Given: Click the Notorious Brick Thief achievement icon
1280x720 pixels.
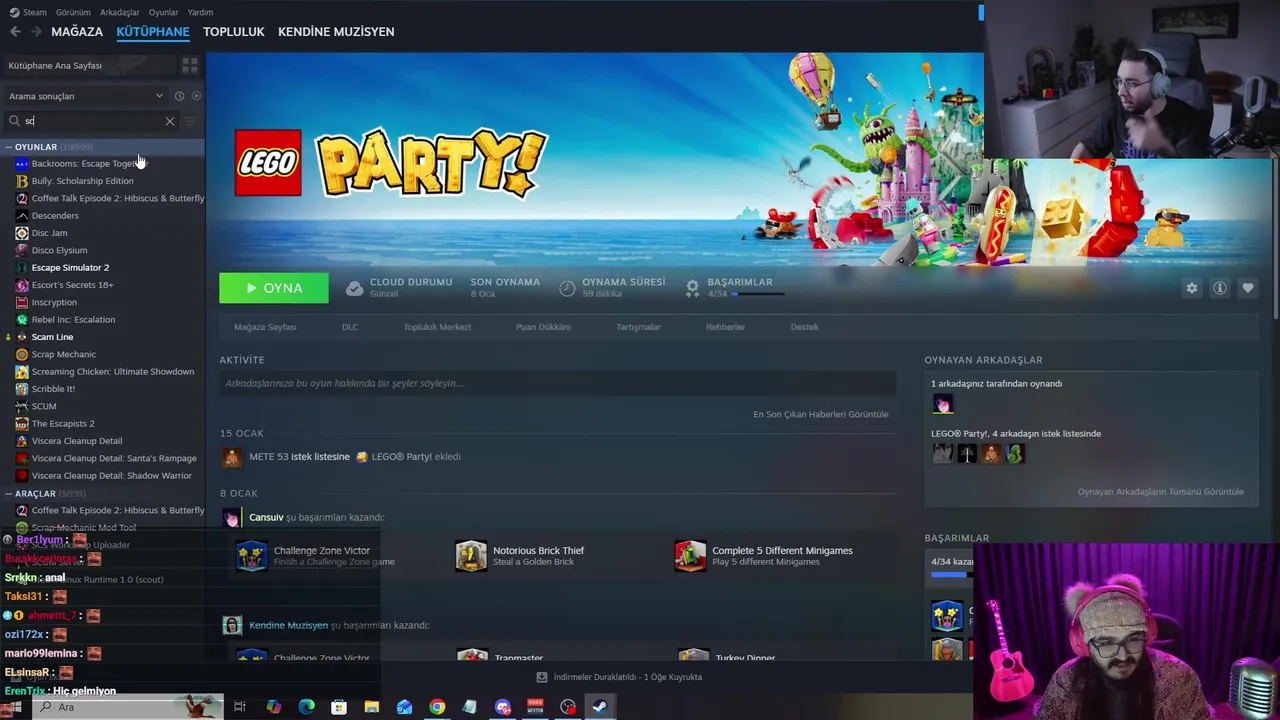Looking at the screenshot, I should click(x=471, y=555).
